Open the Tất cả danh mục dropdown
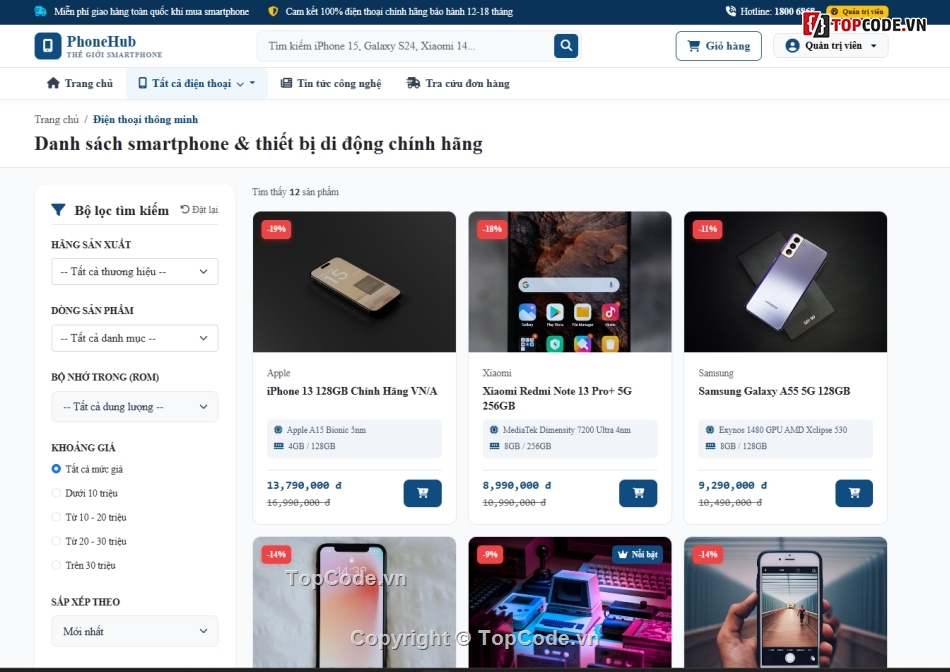The height and width of the screenshot is (672, 950). pos(135,338)
